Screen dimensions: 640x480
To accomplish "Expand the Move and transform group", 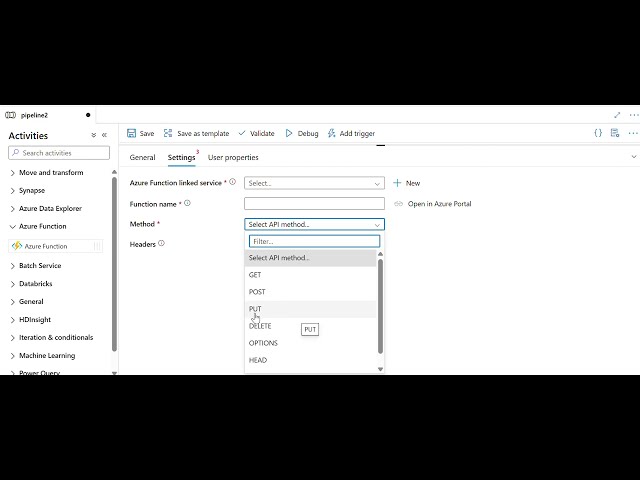I will (13, 173).
